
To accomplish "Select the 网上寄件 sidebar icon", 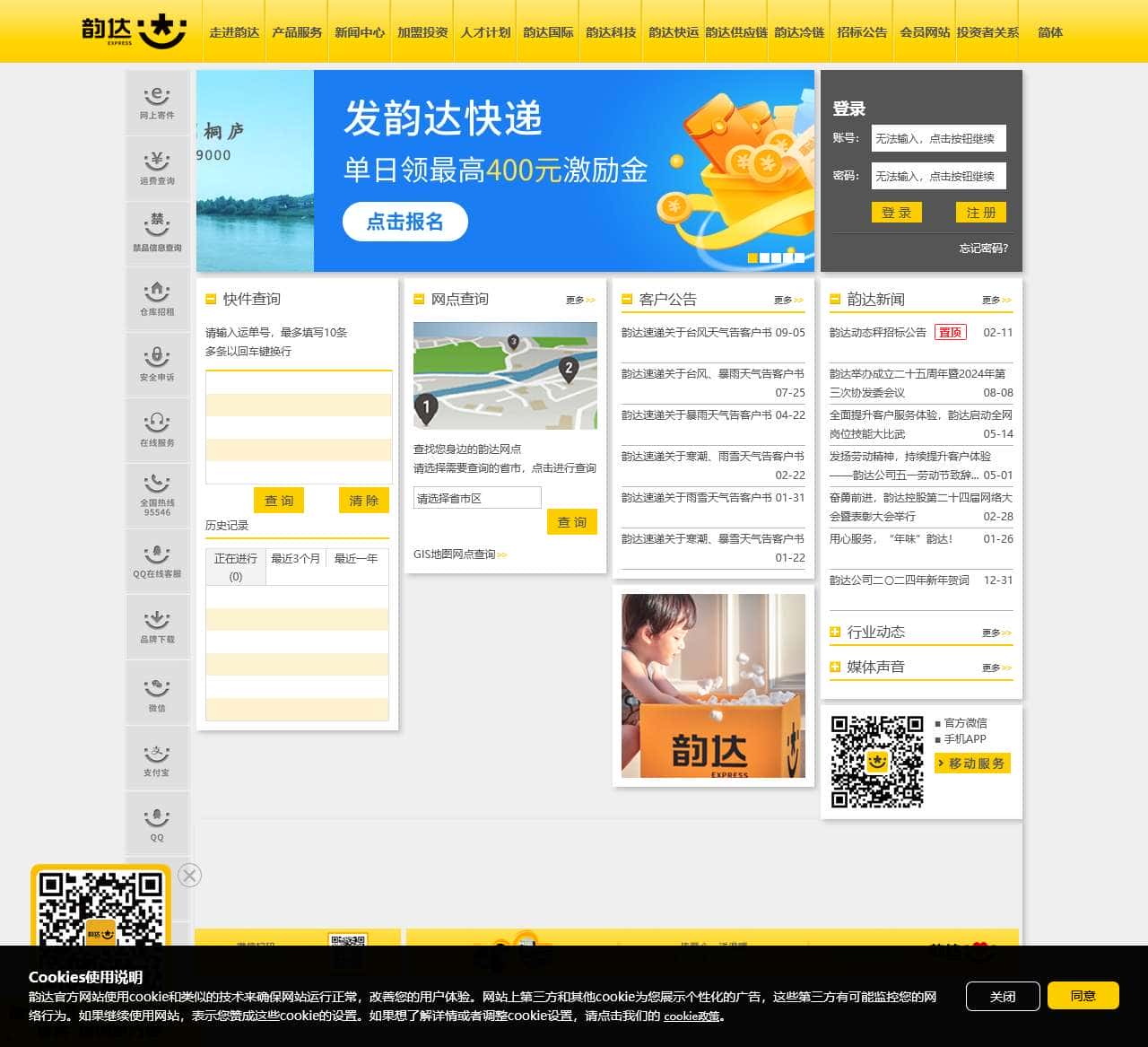I will (157, 101).
